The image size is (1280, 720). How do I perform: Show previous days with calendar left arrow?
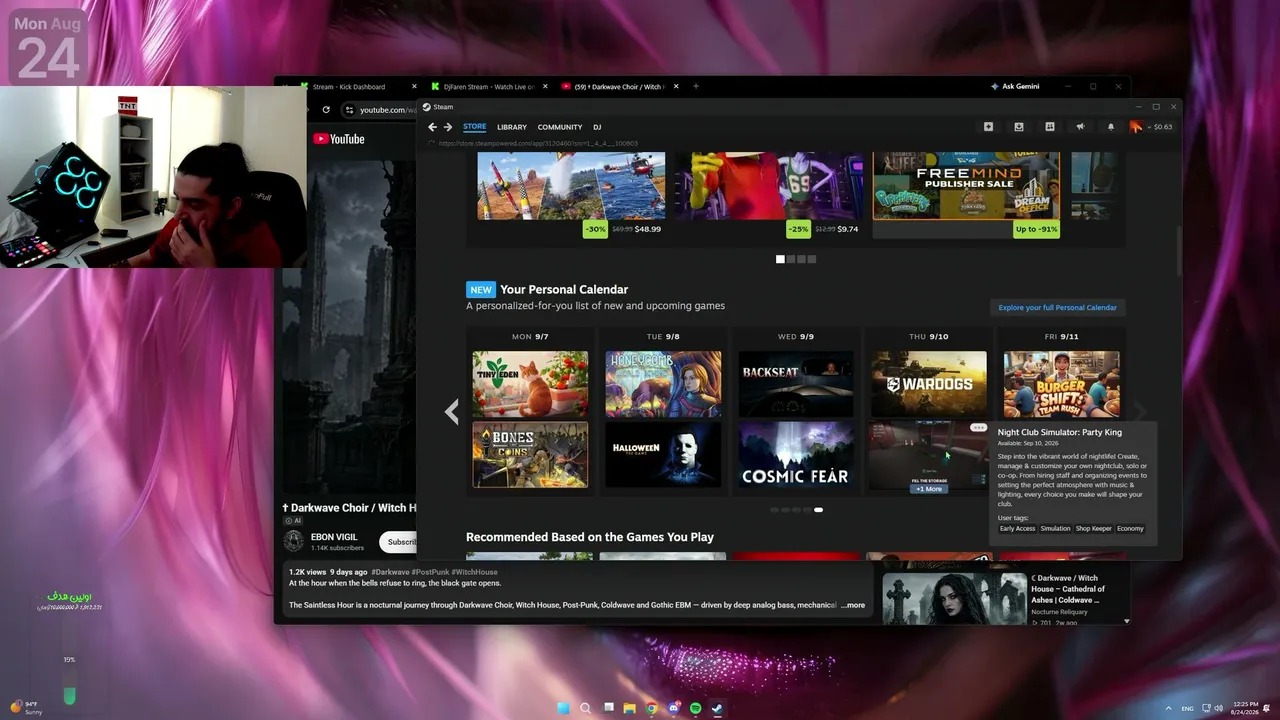452,411
